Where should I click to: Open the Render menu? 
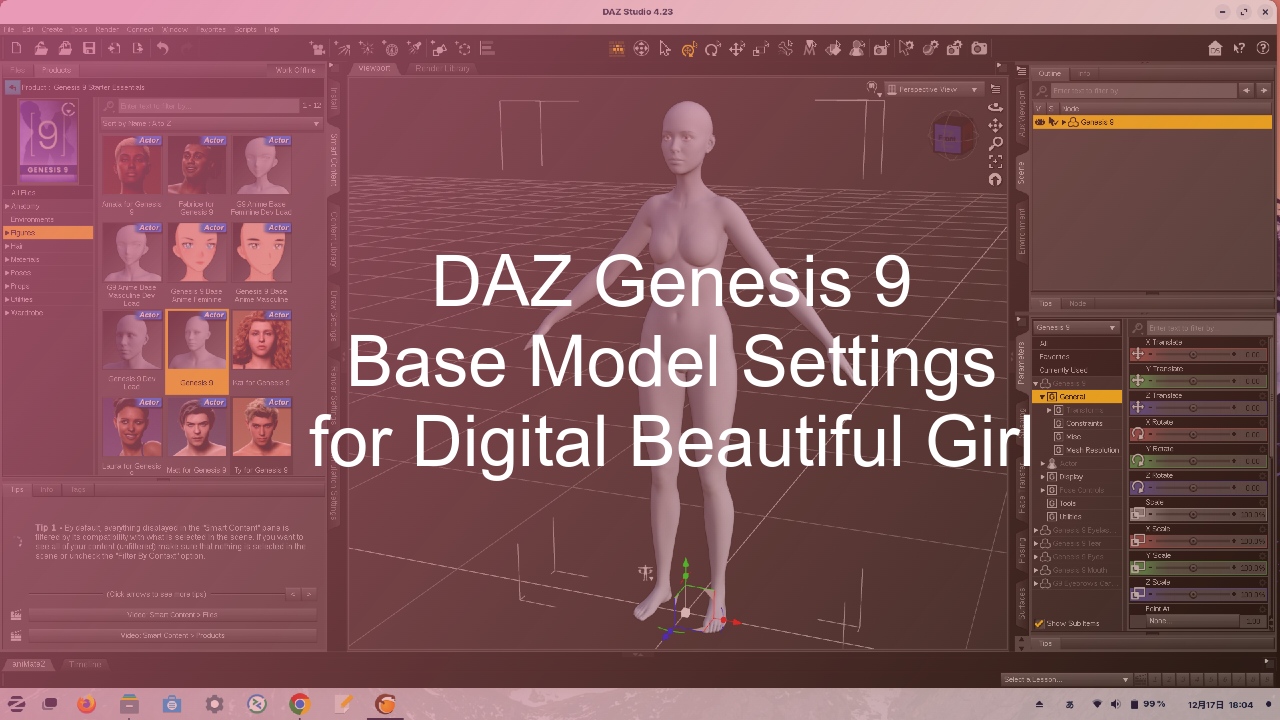pos(107,30)
